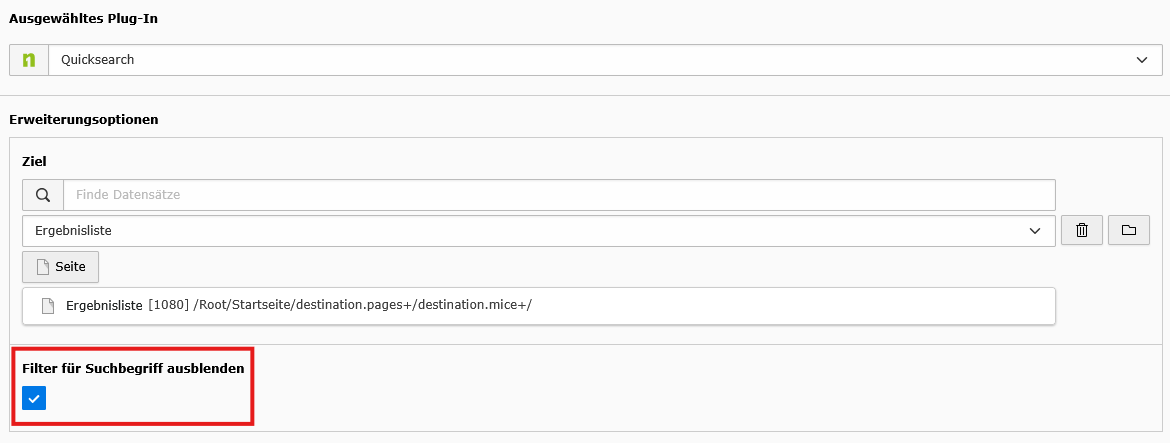Click the magnifier icon beside Finde Datensätze

(42, 195)
